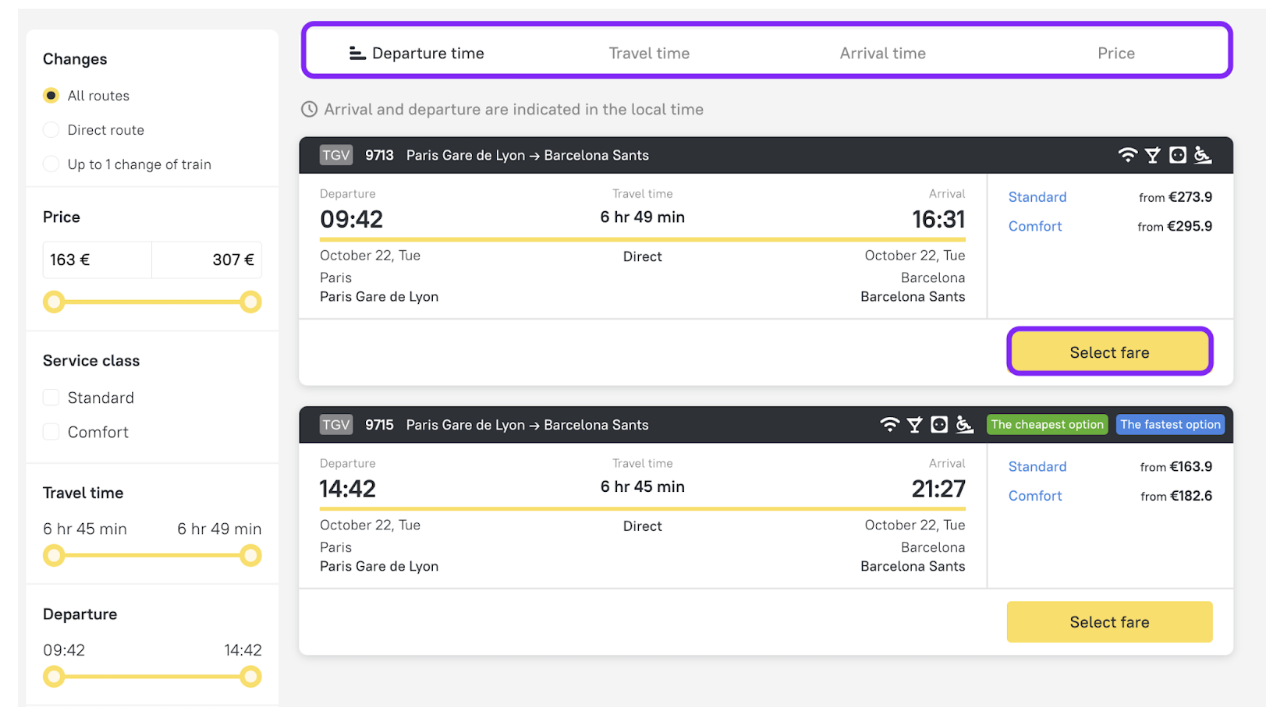
Task: Click the power socket icon on train 9715
Action: point(939,425)
